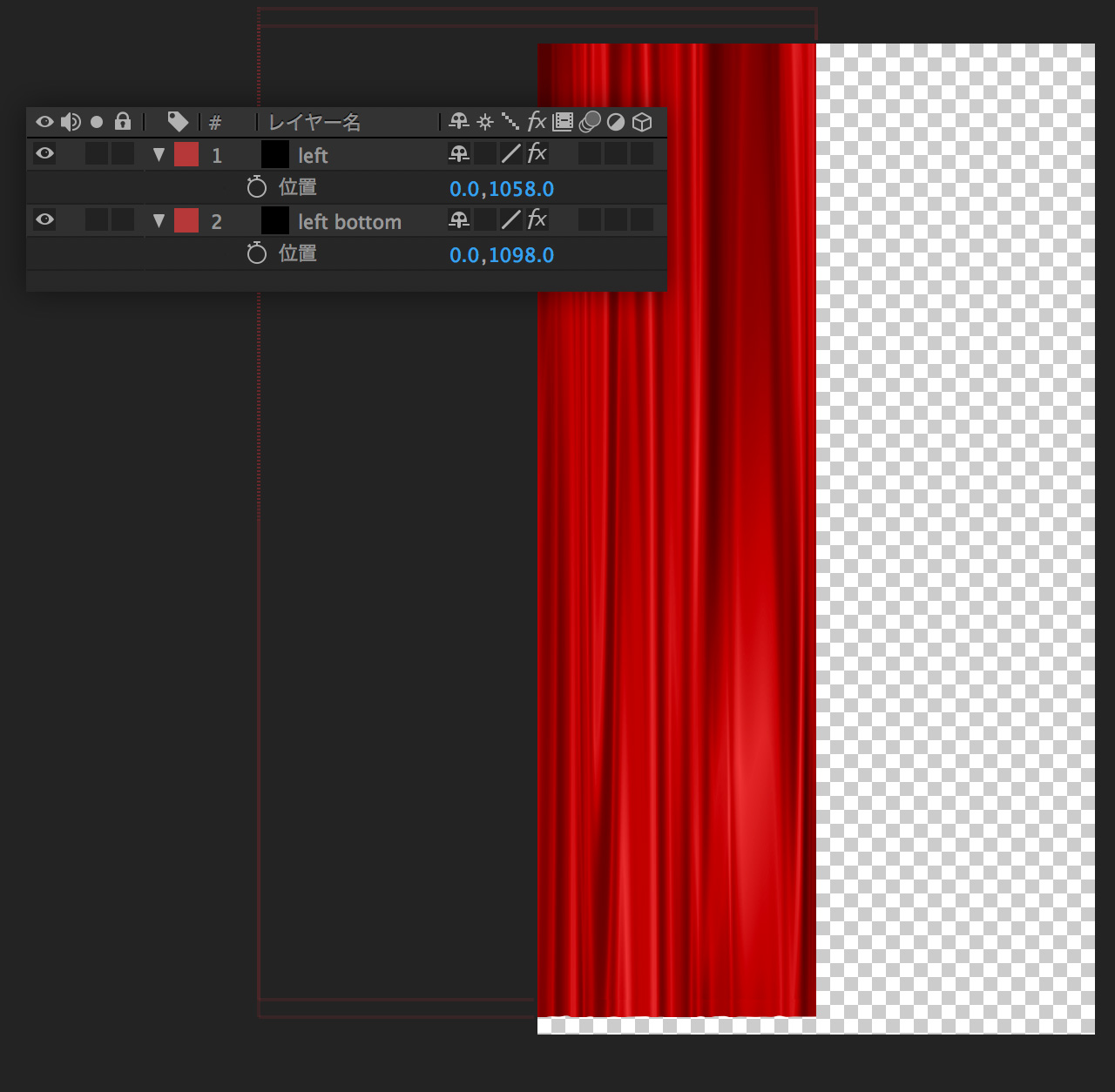The width and height of the screenshot is (1115, 1092).
Task: Click the label tag column header icon
Action: (x=178, y=122)
